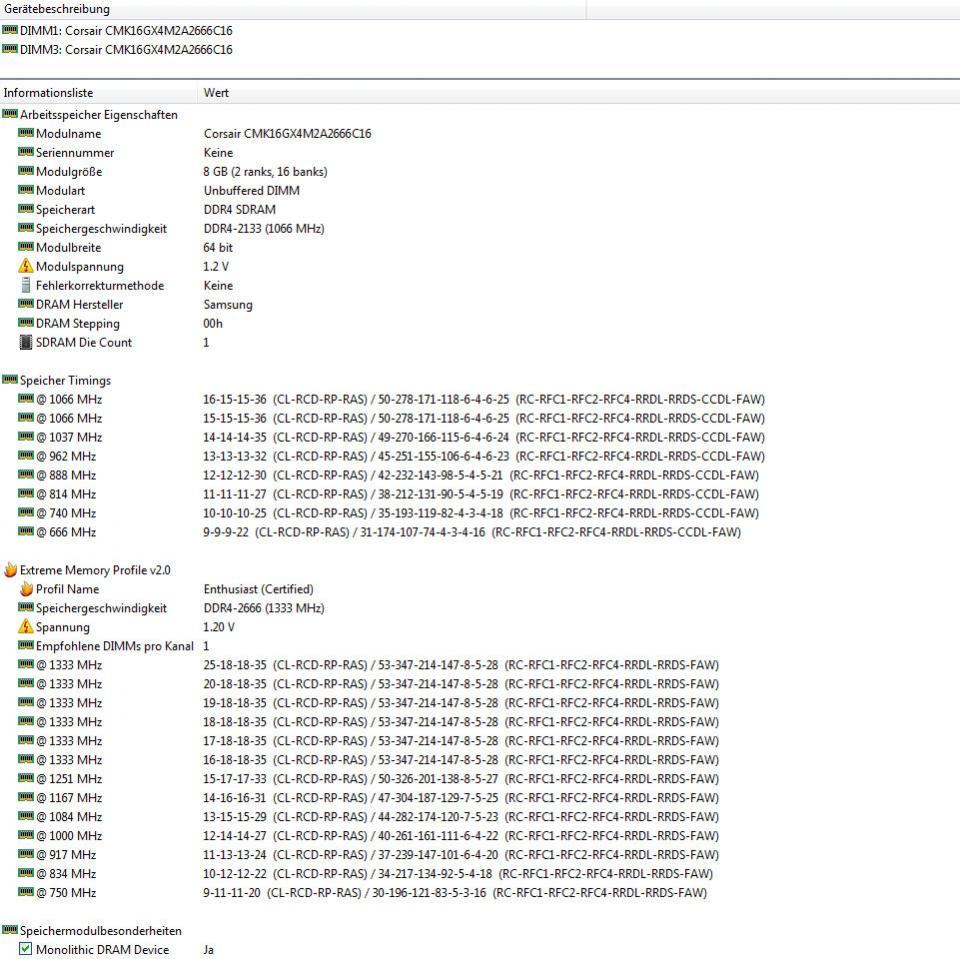Select the Extreme Memory Profile v2.0 group row
Viewport: 960px width, 959px height.
[x=95, y=570]
